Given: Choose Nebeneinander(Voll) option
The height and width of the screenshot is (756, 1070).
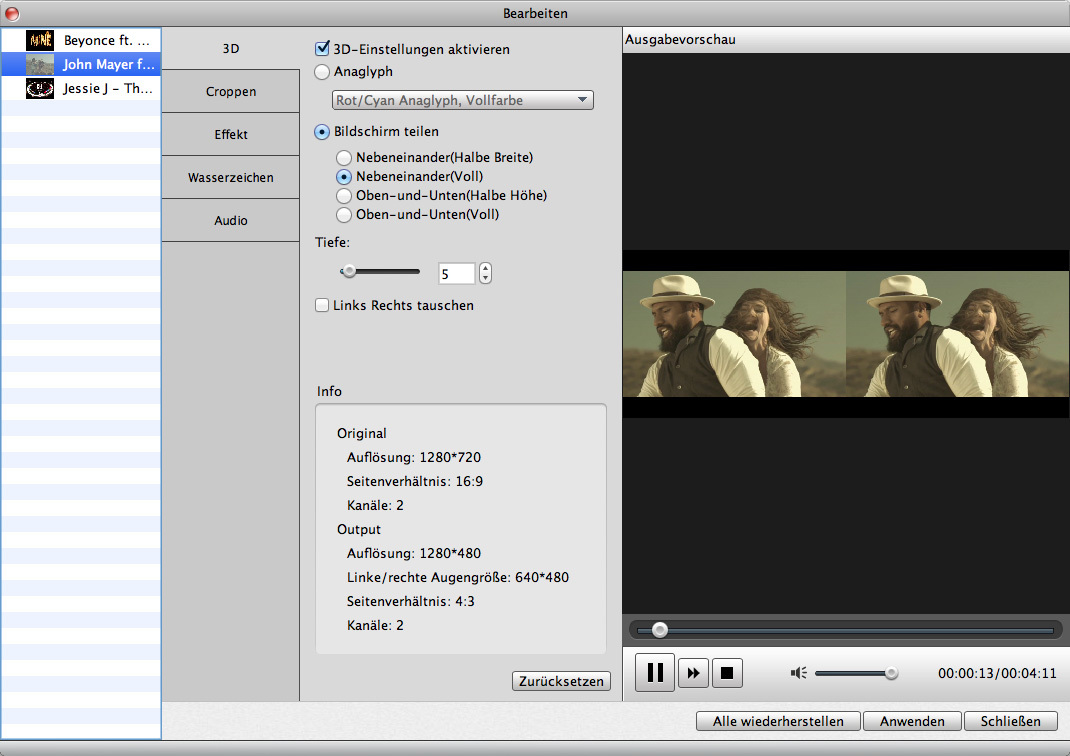Looking at the screenshot, I should 344,177.
